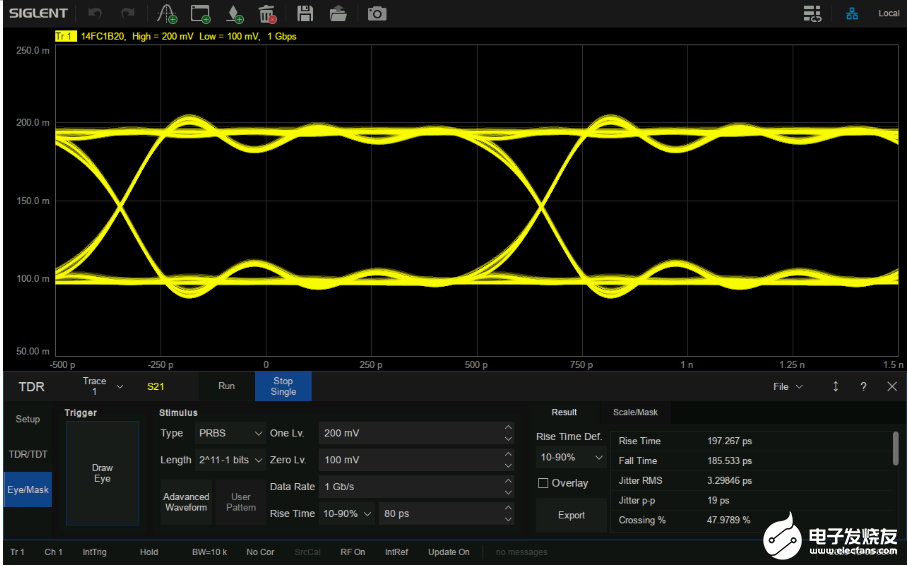The height and width of the screenshot is (566, 908).
Task: Click Update On in the status bar
Action: [x=449, y=552]
